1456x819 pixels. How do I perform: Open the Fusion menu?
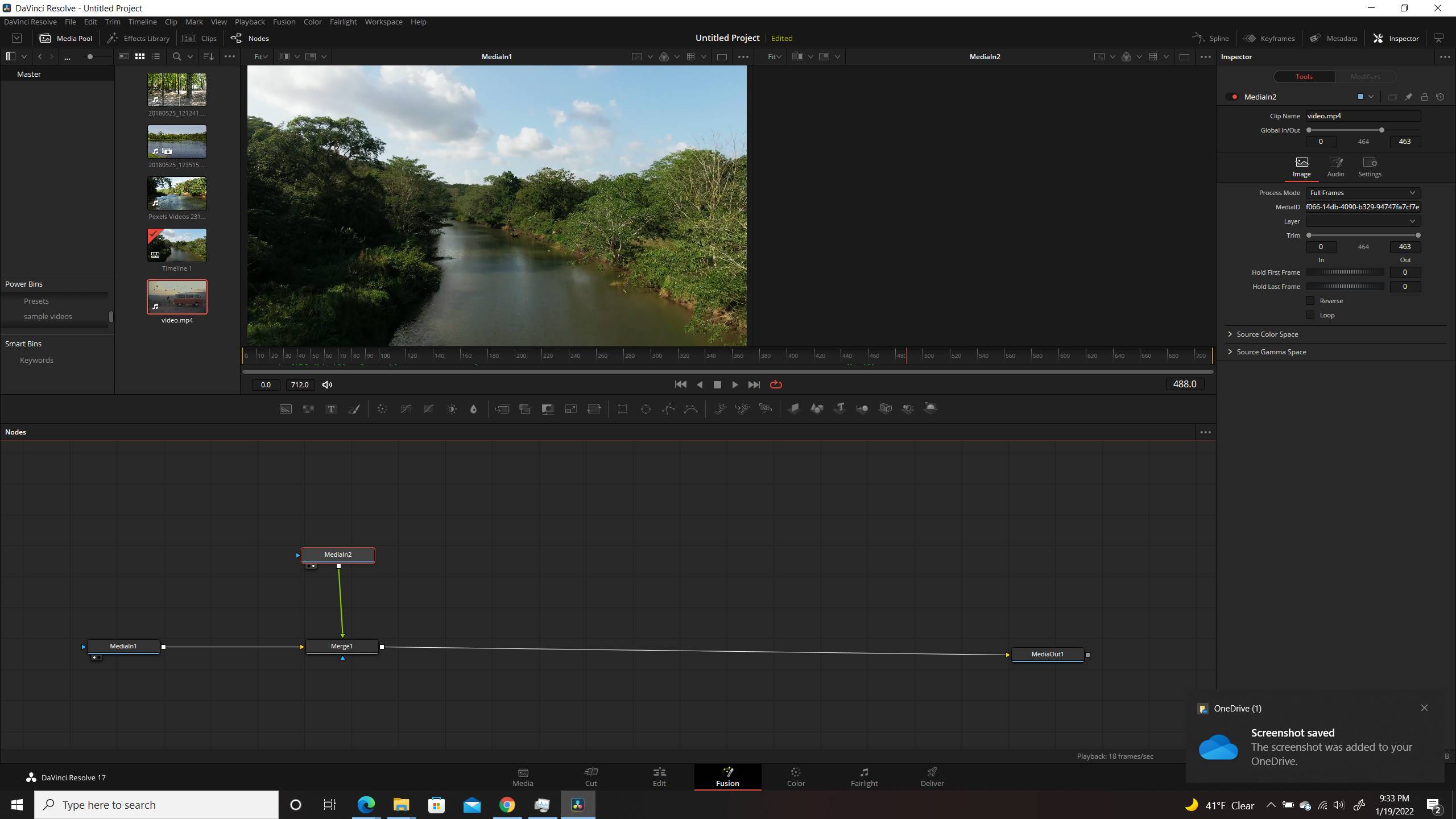click(284, 22)
